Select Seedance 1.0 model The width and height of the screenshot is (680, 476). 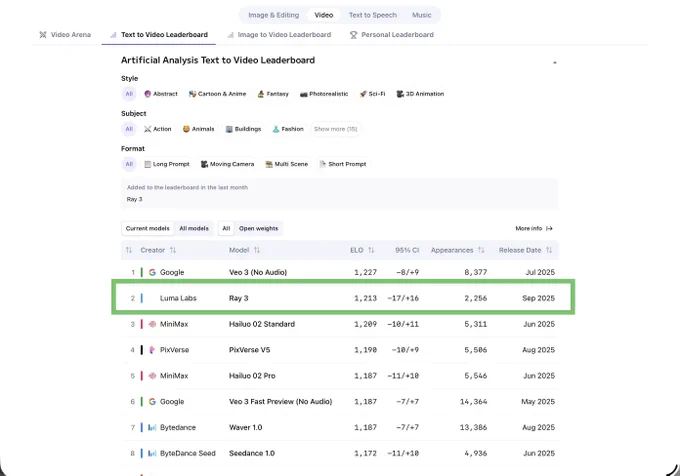[252, 453]
